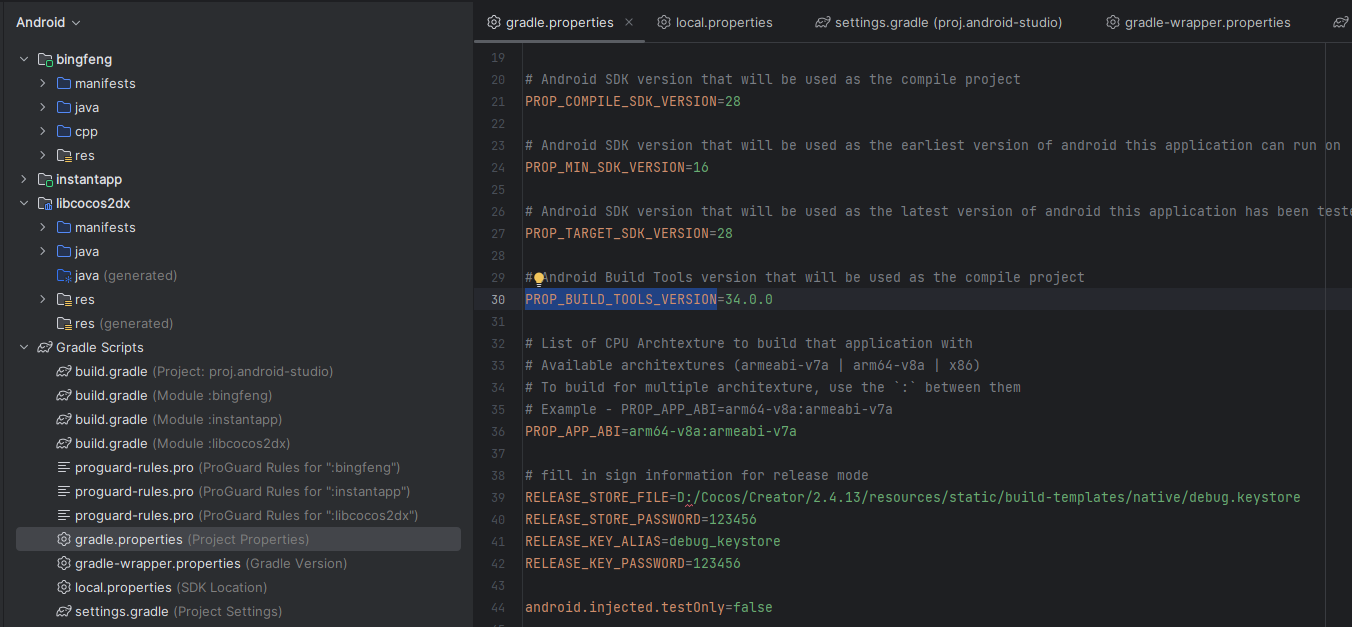The height and width of the screenshot is (627, 1352).
Task: Open the Android project view dropdown
Action: click(x=48, y=22)
